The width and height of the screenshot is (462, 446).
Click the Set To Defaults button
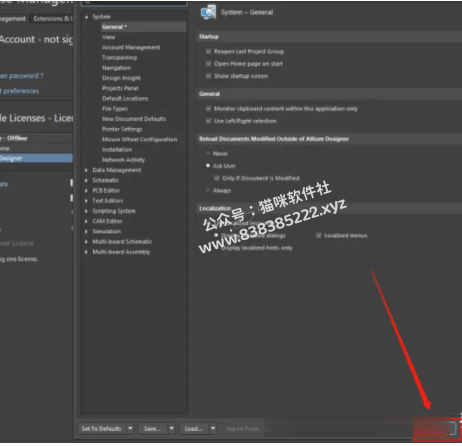[102, 429]
